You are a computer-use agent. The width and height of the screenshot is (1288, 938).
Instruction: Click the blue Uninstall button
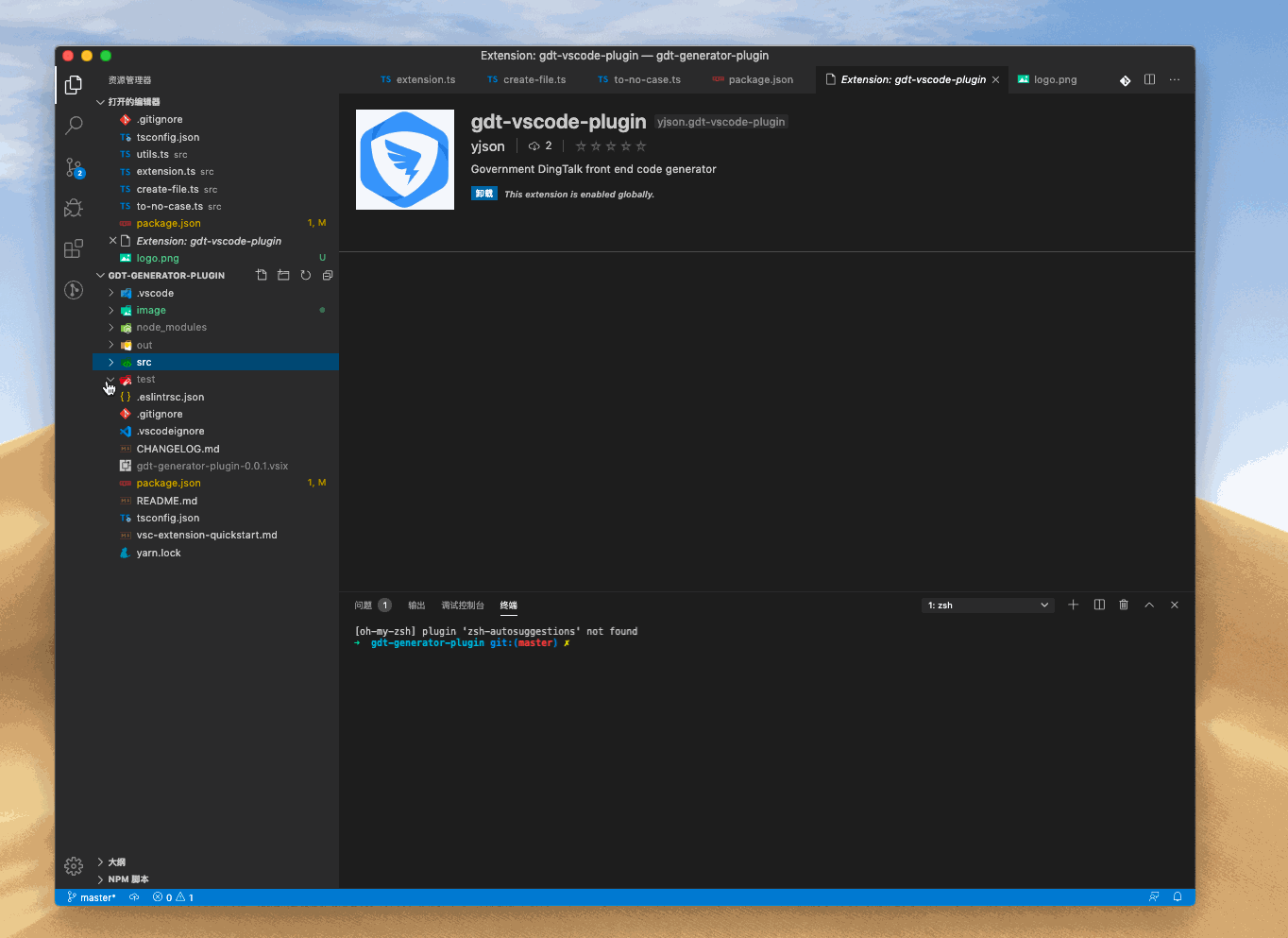484,194
